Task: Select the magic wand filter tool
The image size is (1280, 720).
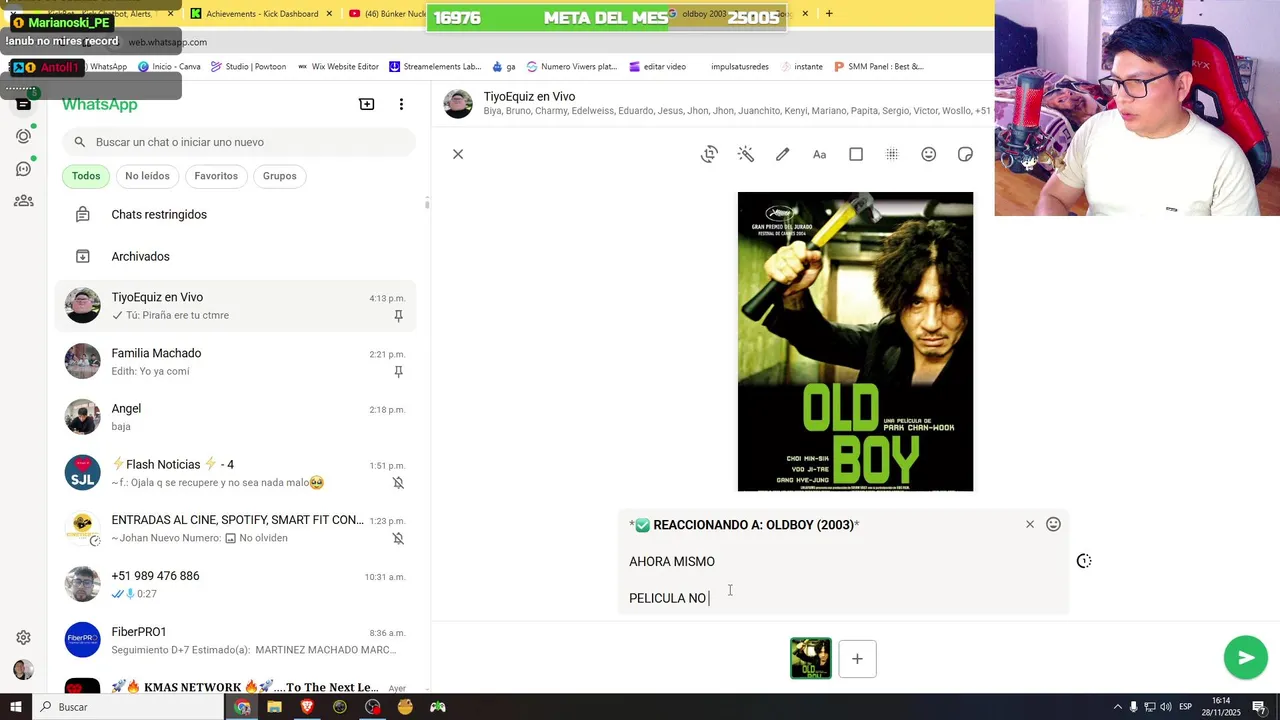Action: 746,154
